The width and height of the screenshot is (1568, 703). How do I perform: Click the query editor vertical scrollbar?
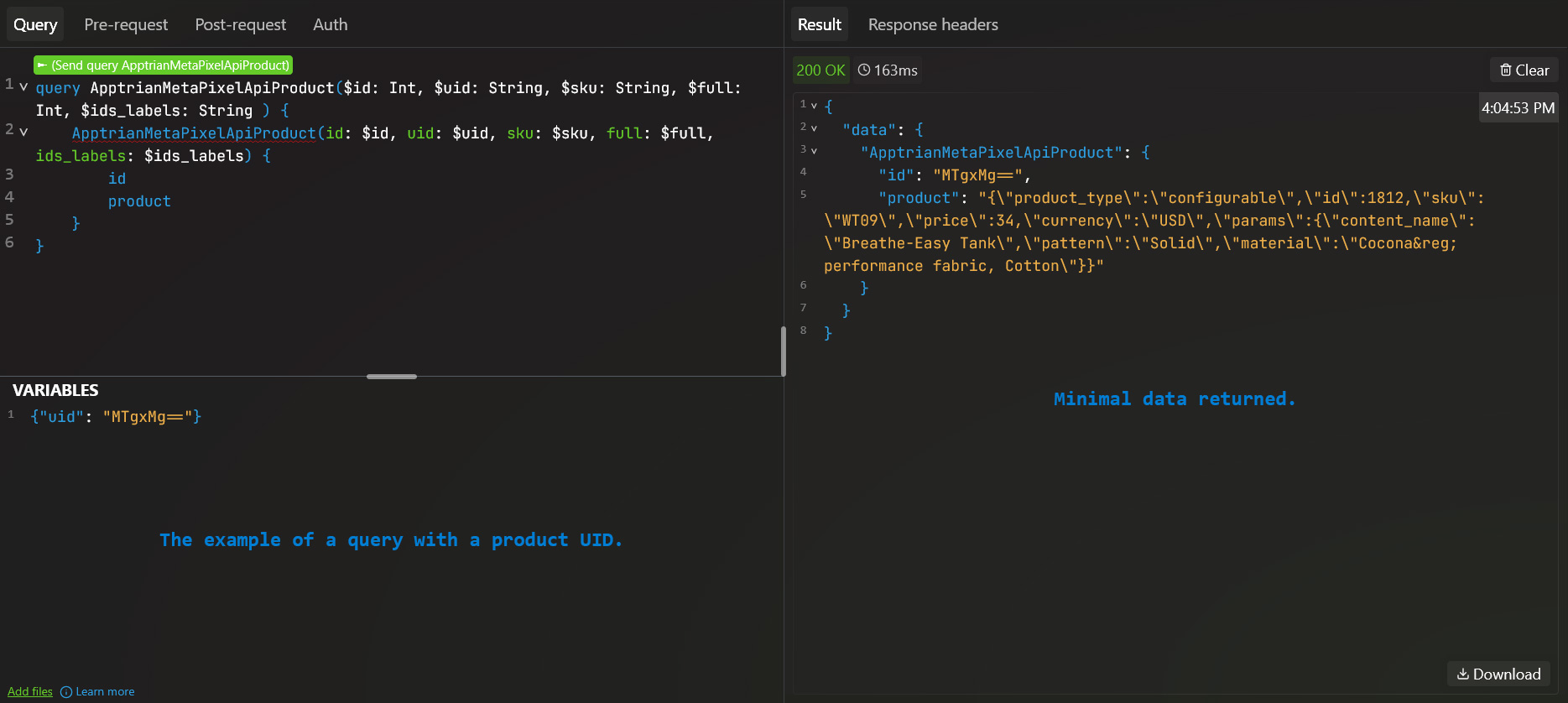(784, 351)
